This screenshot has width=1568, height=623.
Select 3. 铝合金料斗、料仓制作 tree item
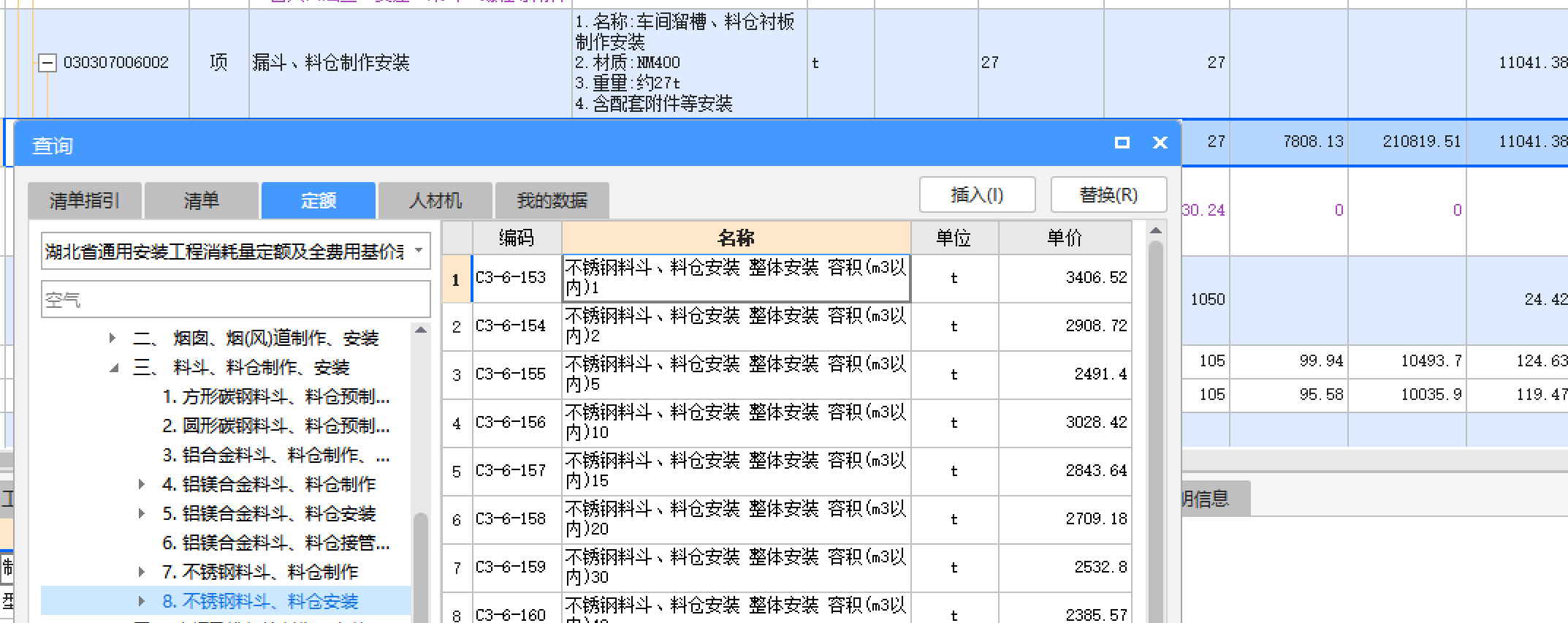click(276, 455)
